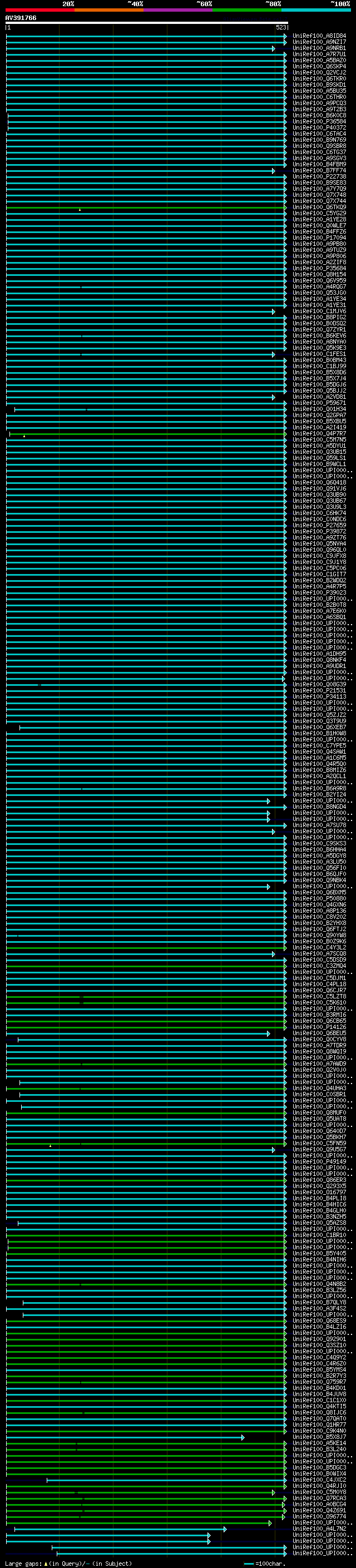The width and height of the screenshot is (356, 1568).
Task: Select hit UniRef100_C9SKS3
Action: (319, 844)
